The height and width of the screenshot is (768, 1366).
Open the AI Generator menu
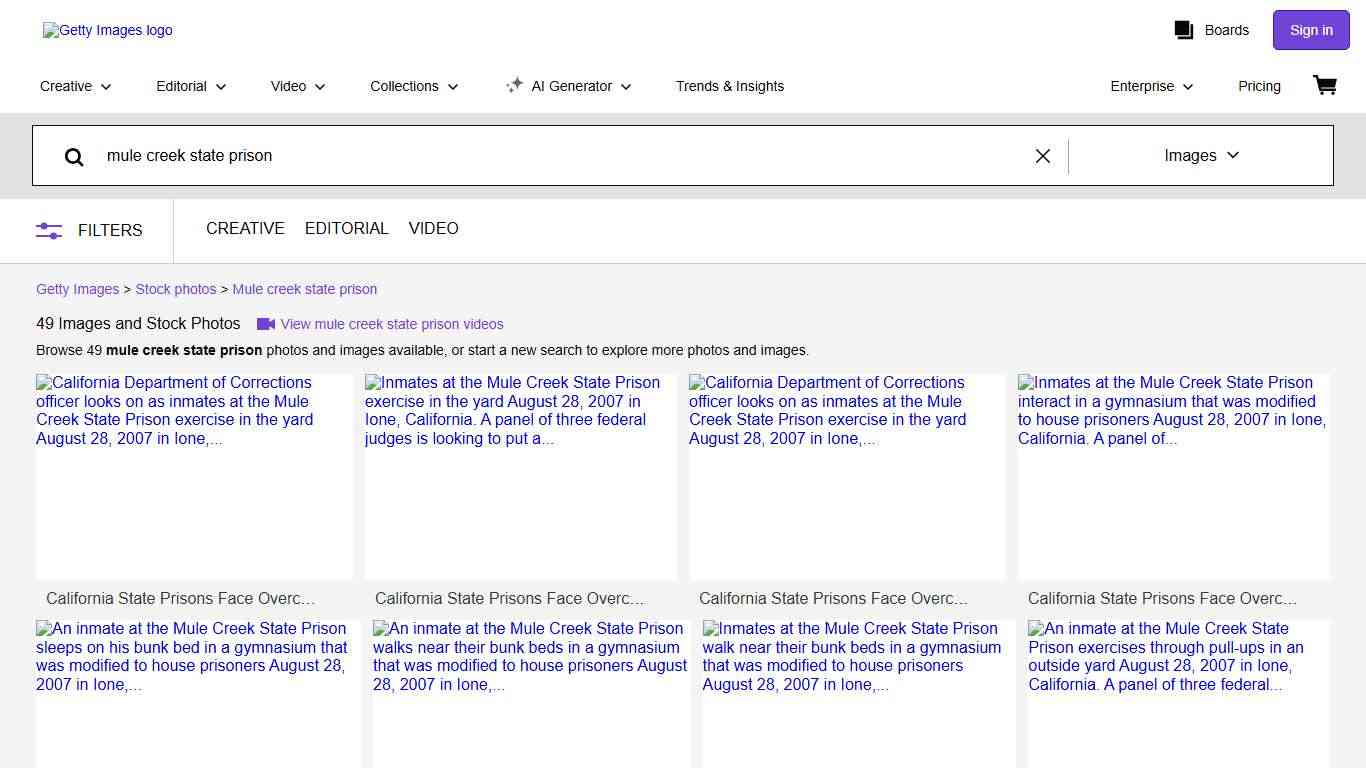(568, 86)
